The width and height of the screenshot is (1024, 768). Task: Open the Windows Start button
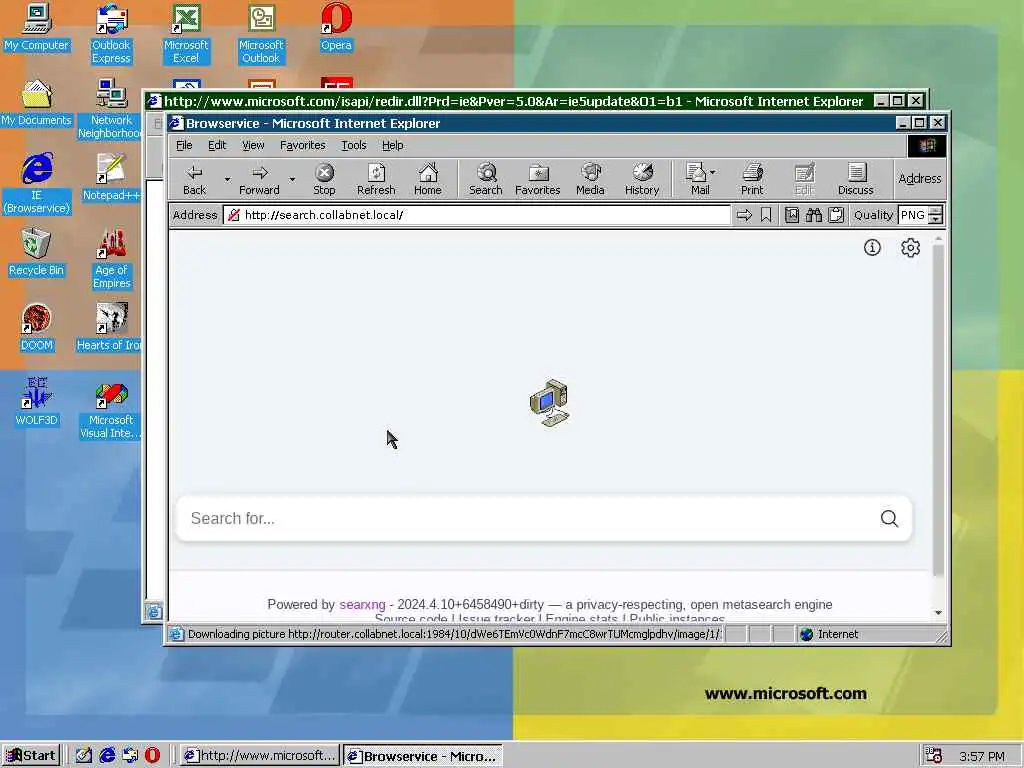[x=31, y=756]
